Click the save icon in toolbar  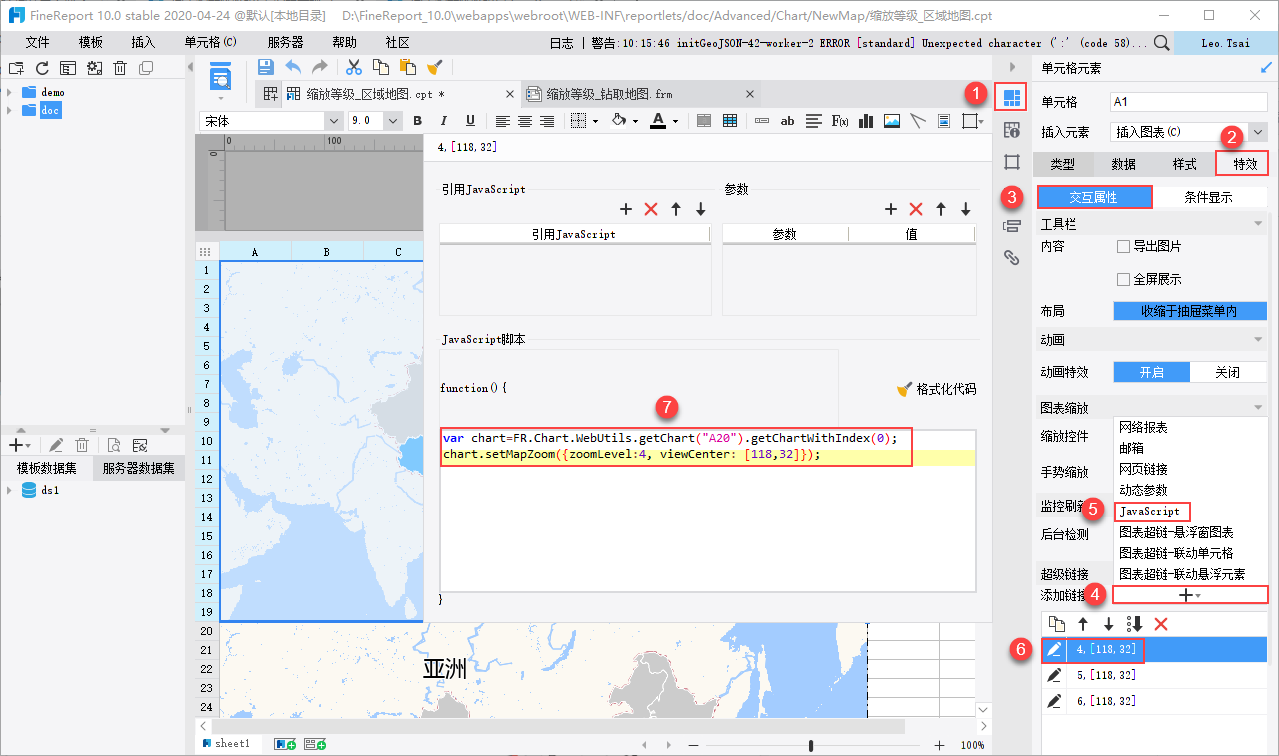[x=266, y=67]
